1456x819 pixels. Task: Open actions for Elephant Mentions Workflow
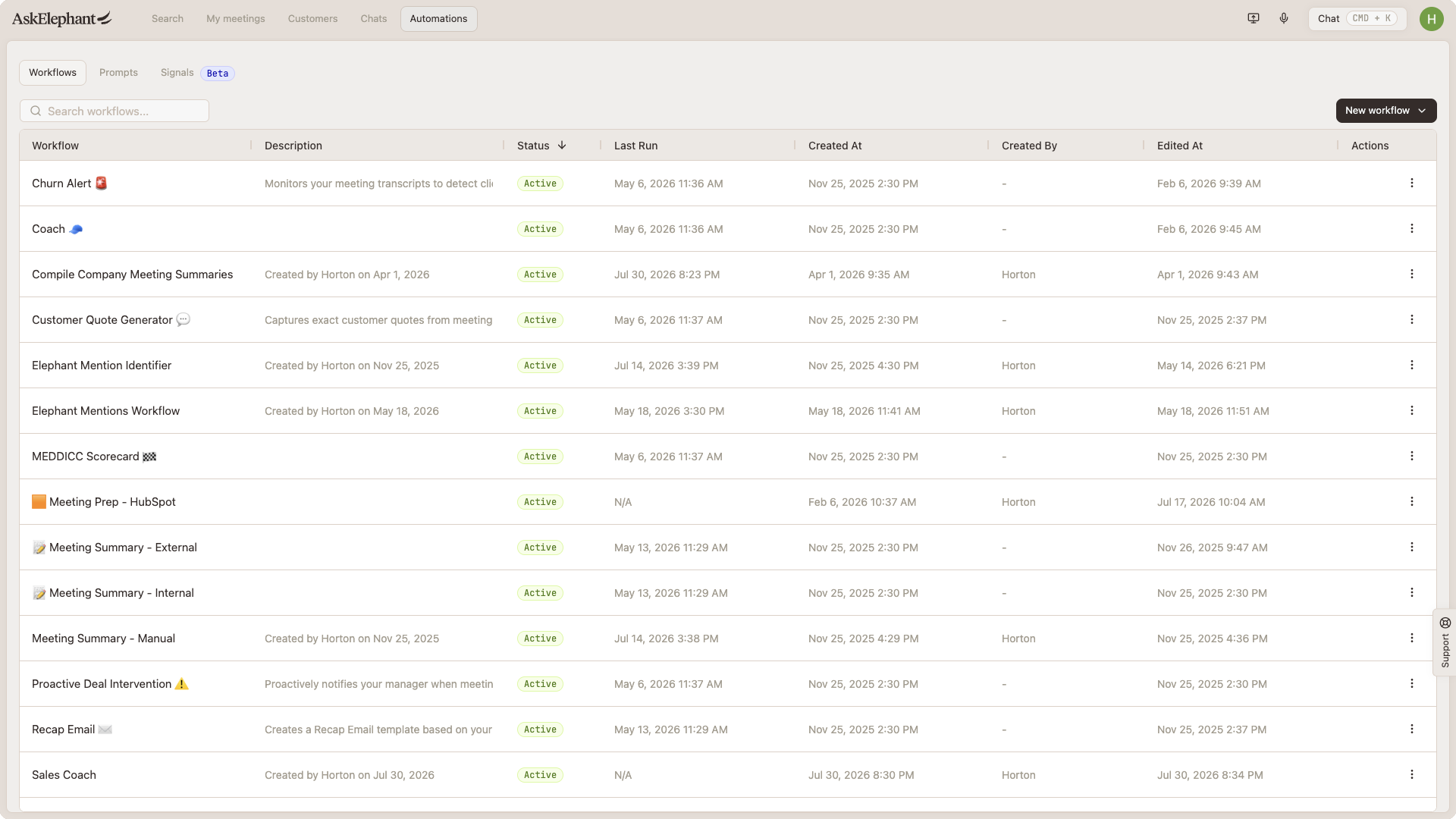[1412, 410]
